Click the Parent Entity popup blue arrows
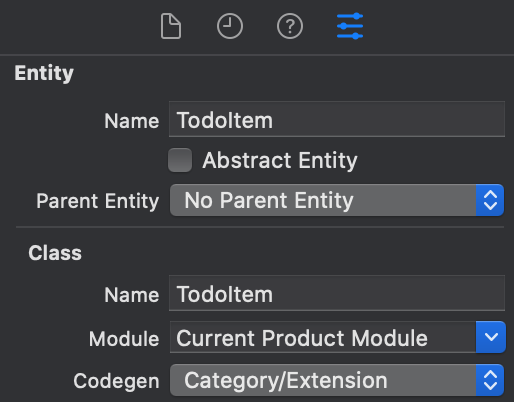This screenshot has height=402, width=514. pyautogui.click(x=490, y=200)
